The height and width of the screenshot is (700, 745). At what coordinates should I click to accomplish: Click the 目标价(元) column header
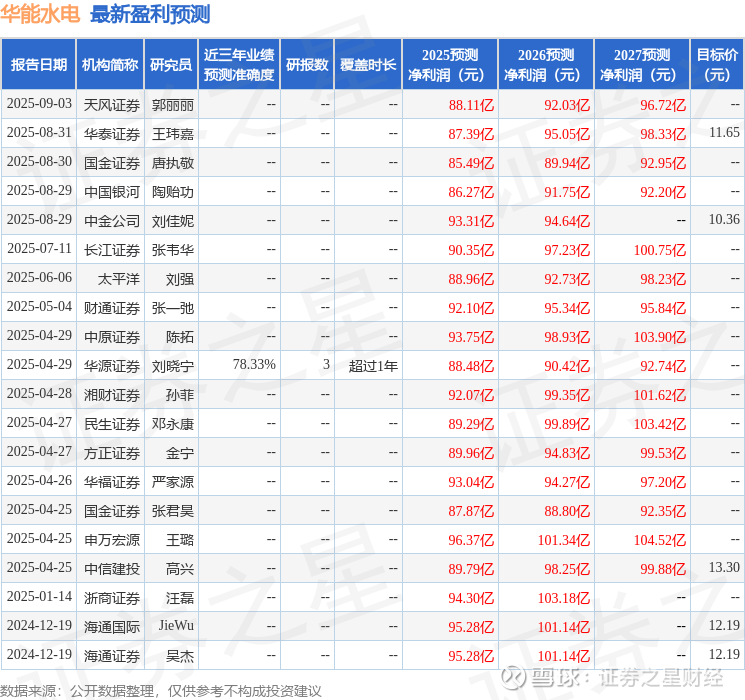717,65
